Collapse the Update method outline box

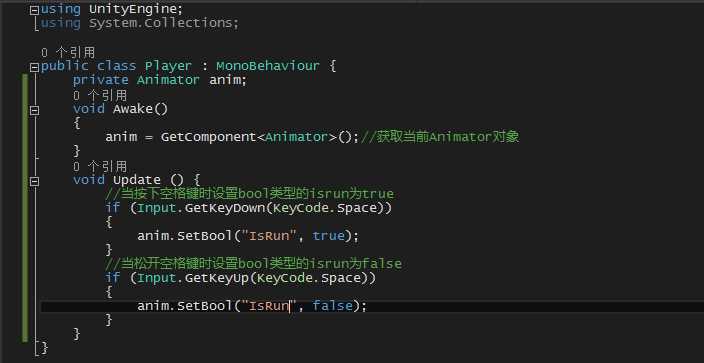tap(34, 182)
